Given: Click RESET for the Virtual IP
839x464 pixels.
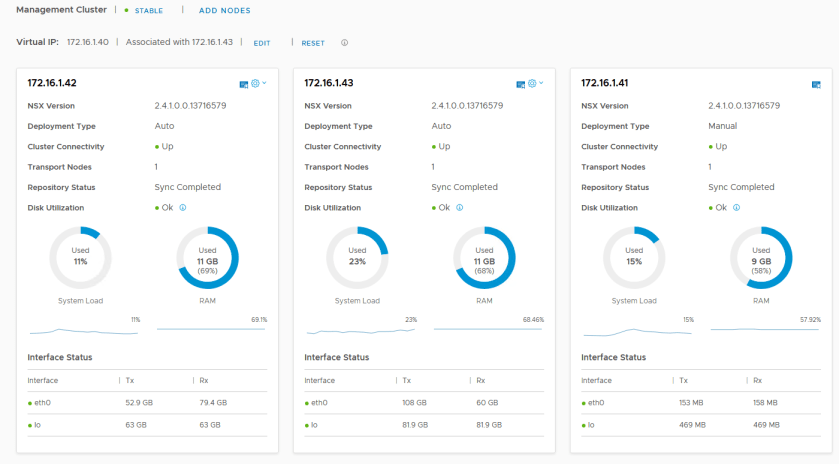Looking at the screenshot, I should 313,43.
